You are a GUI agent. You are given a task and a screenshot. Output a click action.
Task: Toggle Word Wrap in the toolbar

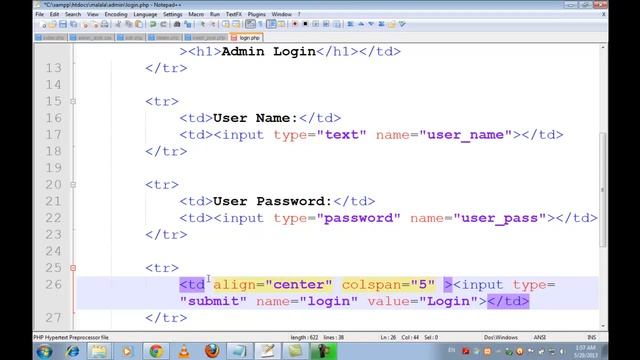(x=250, y=24)
